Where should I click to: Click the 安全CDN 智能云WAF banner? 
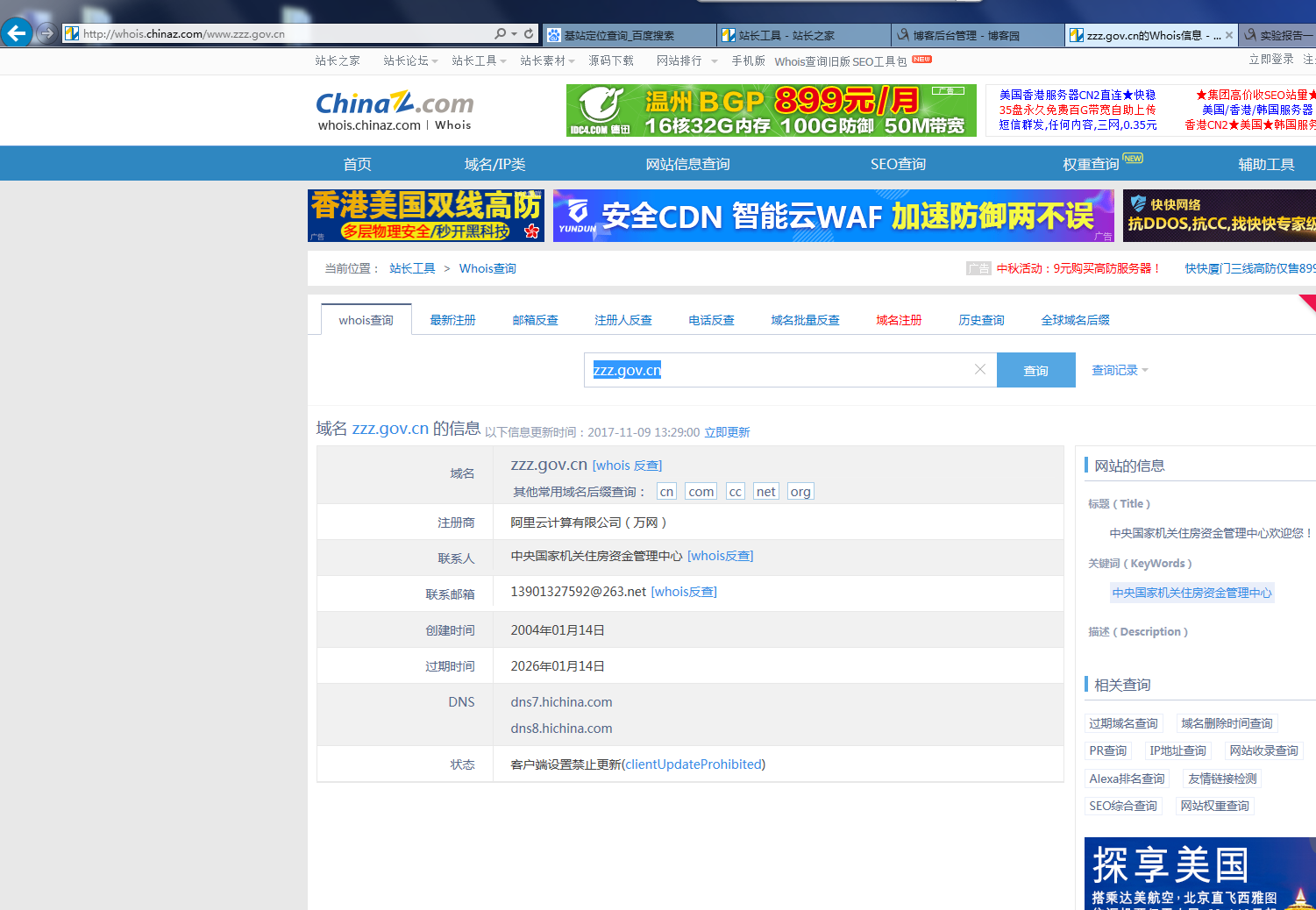pos(834,216)
